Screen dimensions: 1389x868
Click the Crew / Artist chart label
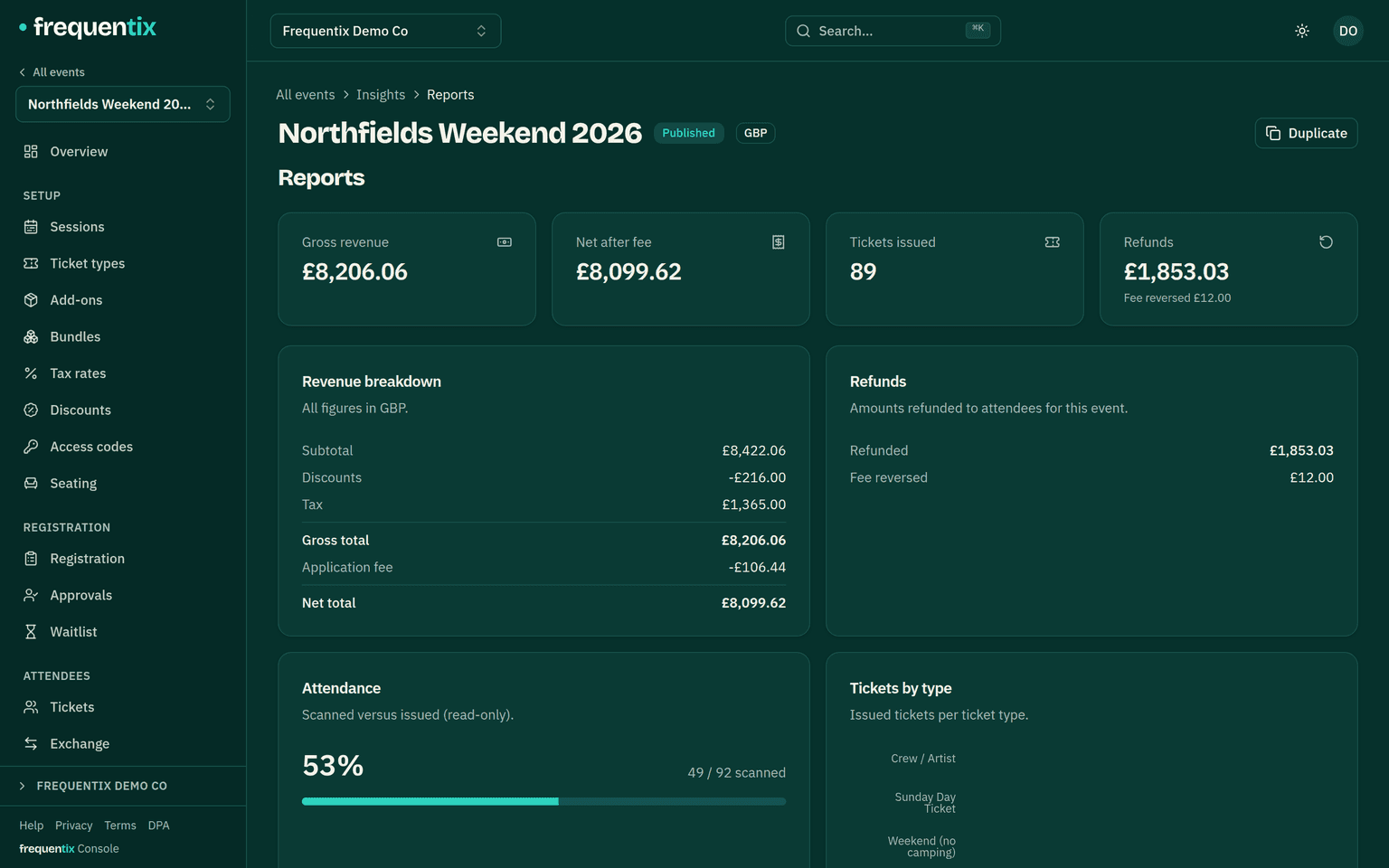[x=923, y=759]
